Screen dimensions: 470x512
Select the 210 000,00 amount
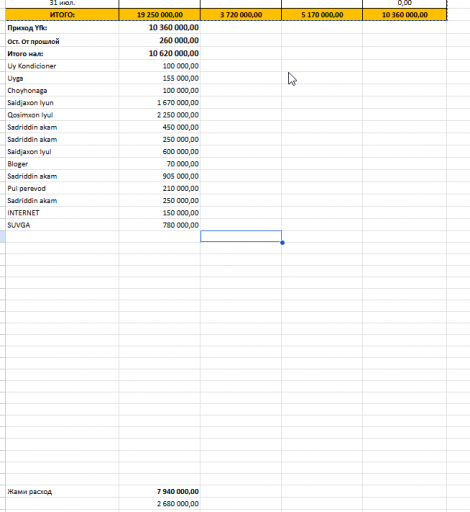159,188
